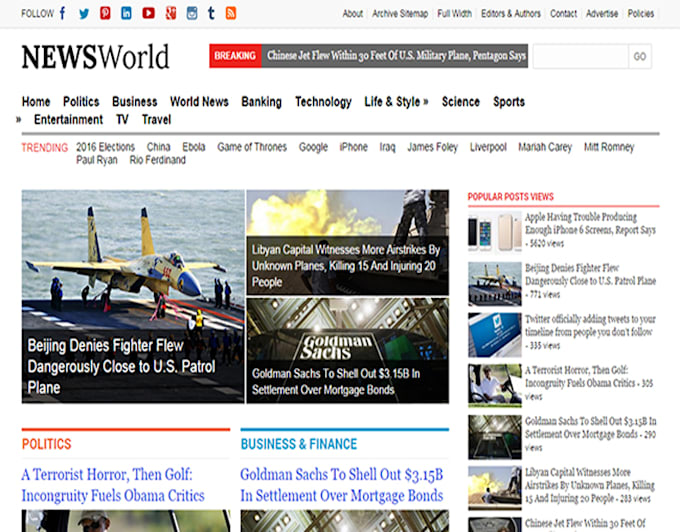Open the LinkedIn follow icon
680x532 pixels.
tap(126, 13)
